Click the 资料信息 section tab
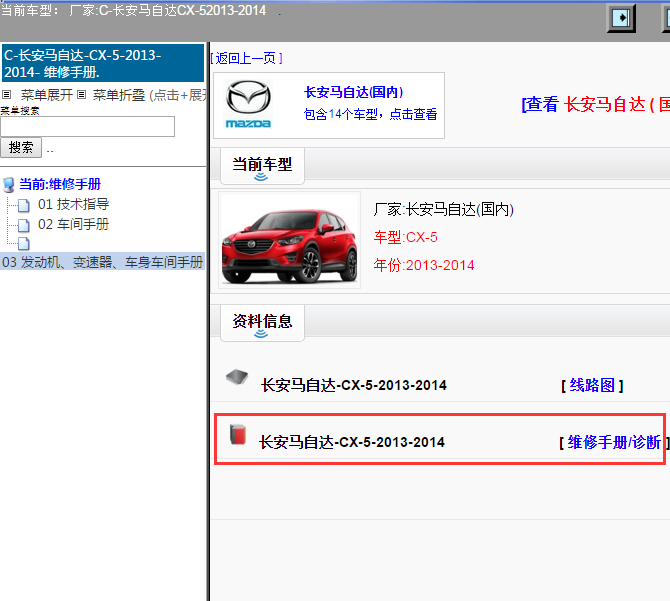The height and width of the screenshot is (601, 670). coord(262,323)
